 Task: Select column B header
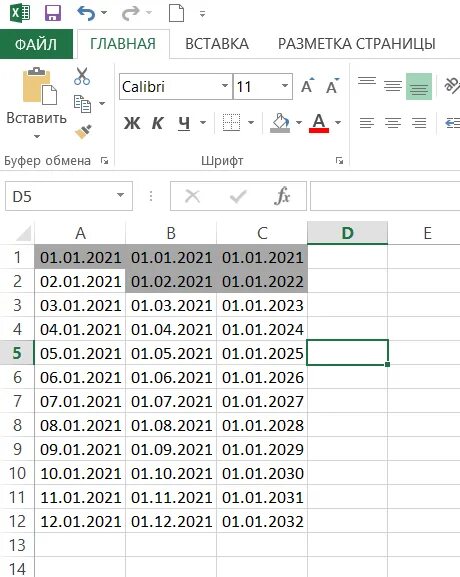click(x=171, y=233)
